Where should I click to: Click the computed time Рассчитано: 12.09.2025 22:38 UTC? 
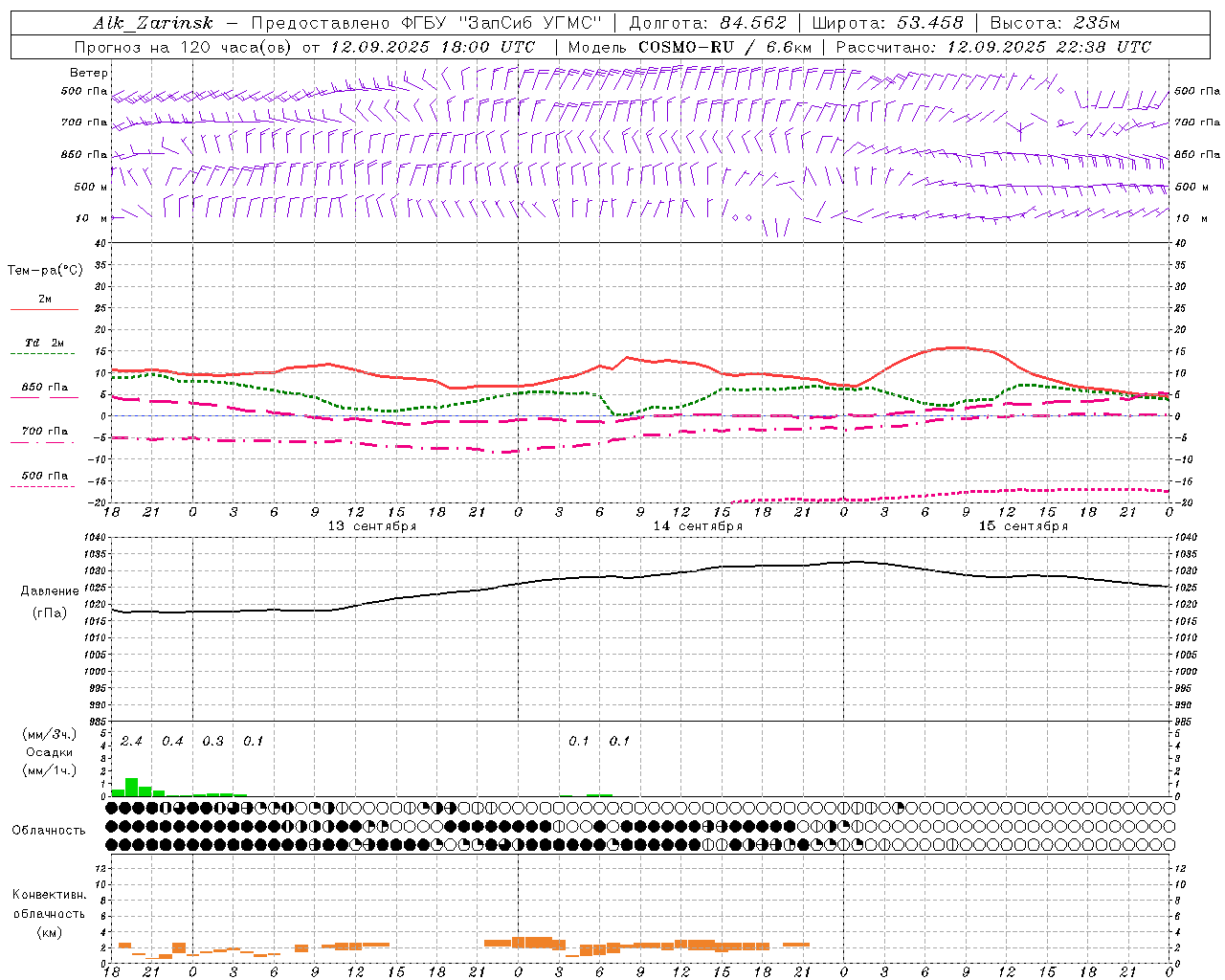point(993,47)
